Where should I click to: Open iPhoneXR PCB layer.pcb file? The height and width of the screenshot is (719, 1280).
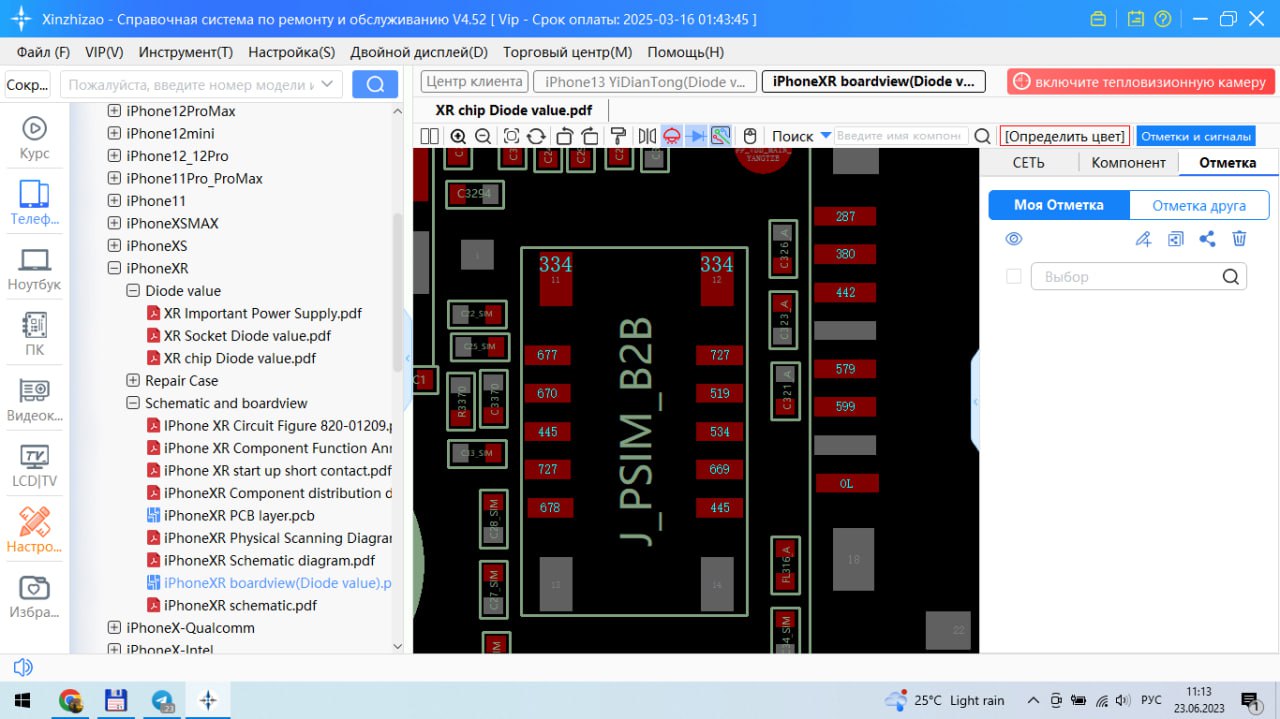click(x=239, y=516)
